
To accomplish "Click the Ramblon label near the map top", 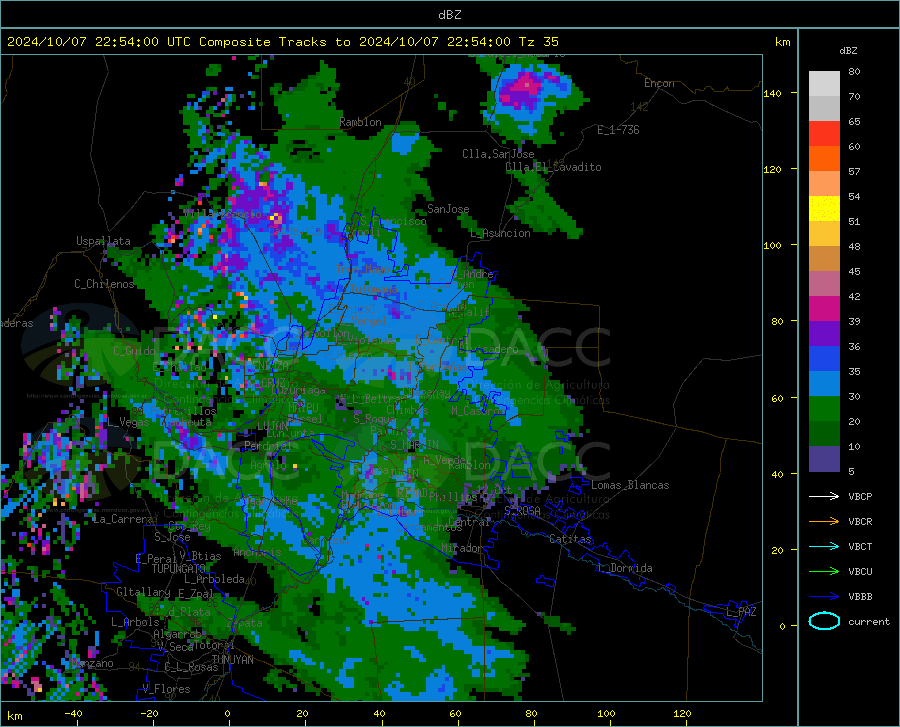I will (360, 122).
